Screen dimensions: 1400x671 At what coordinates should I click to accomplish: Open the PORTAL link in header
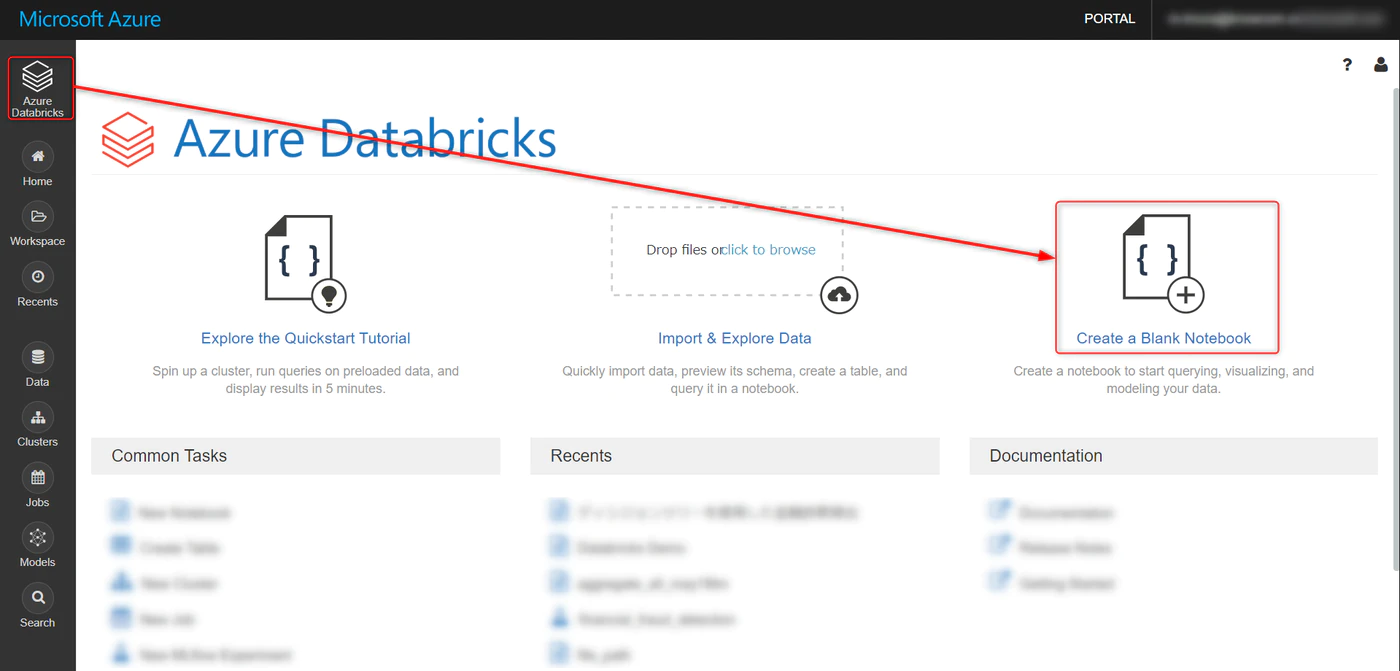1109,19
